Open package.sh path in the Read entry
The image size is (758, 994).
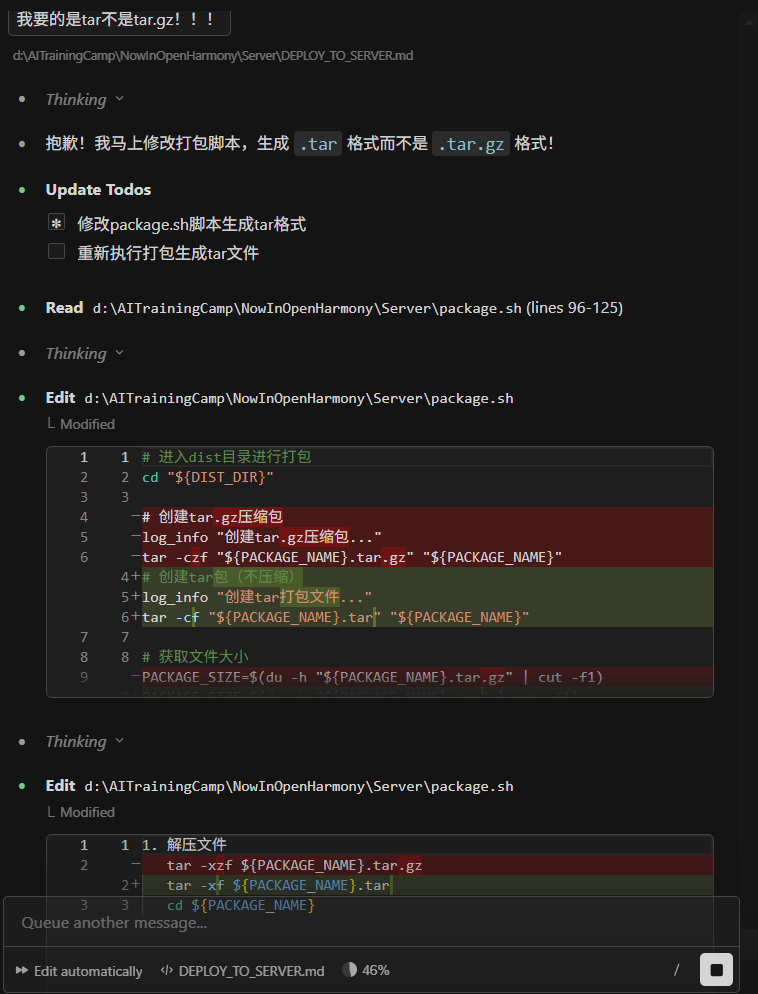[307, 308]
